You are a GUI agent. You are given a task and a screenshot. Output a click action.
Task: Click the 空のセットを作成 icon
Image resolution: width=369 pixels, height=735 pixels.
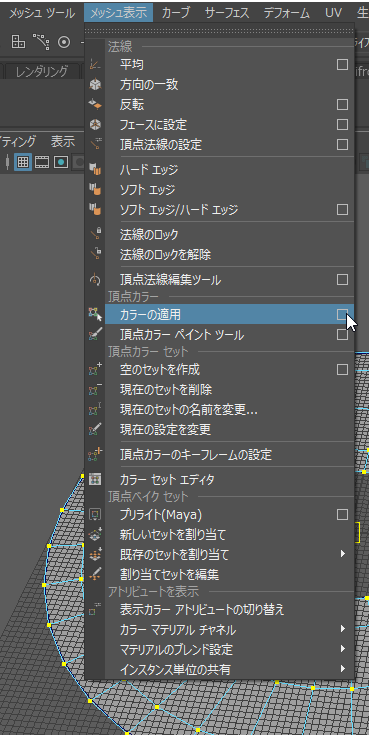click(x=95, y=369)
